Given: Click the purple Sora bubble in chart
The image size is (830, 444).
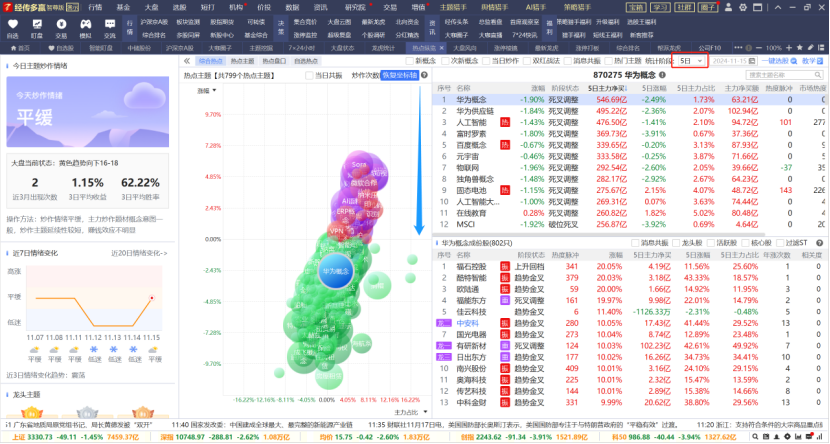Looking at the screenshot, I should click(x=359, y=165).
